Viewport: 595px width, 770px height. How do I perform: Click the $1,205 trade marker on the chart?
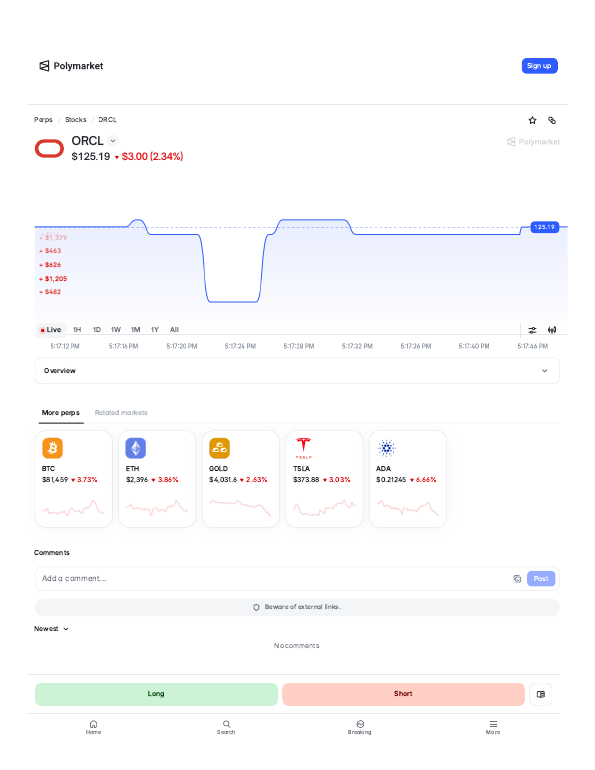coord(54,279)
